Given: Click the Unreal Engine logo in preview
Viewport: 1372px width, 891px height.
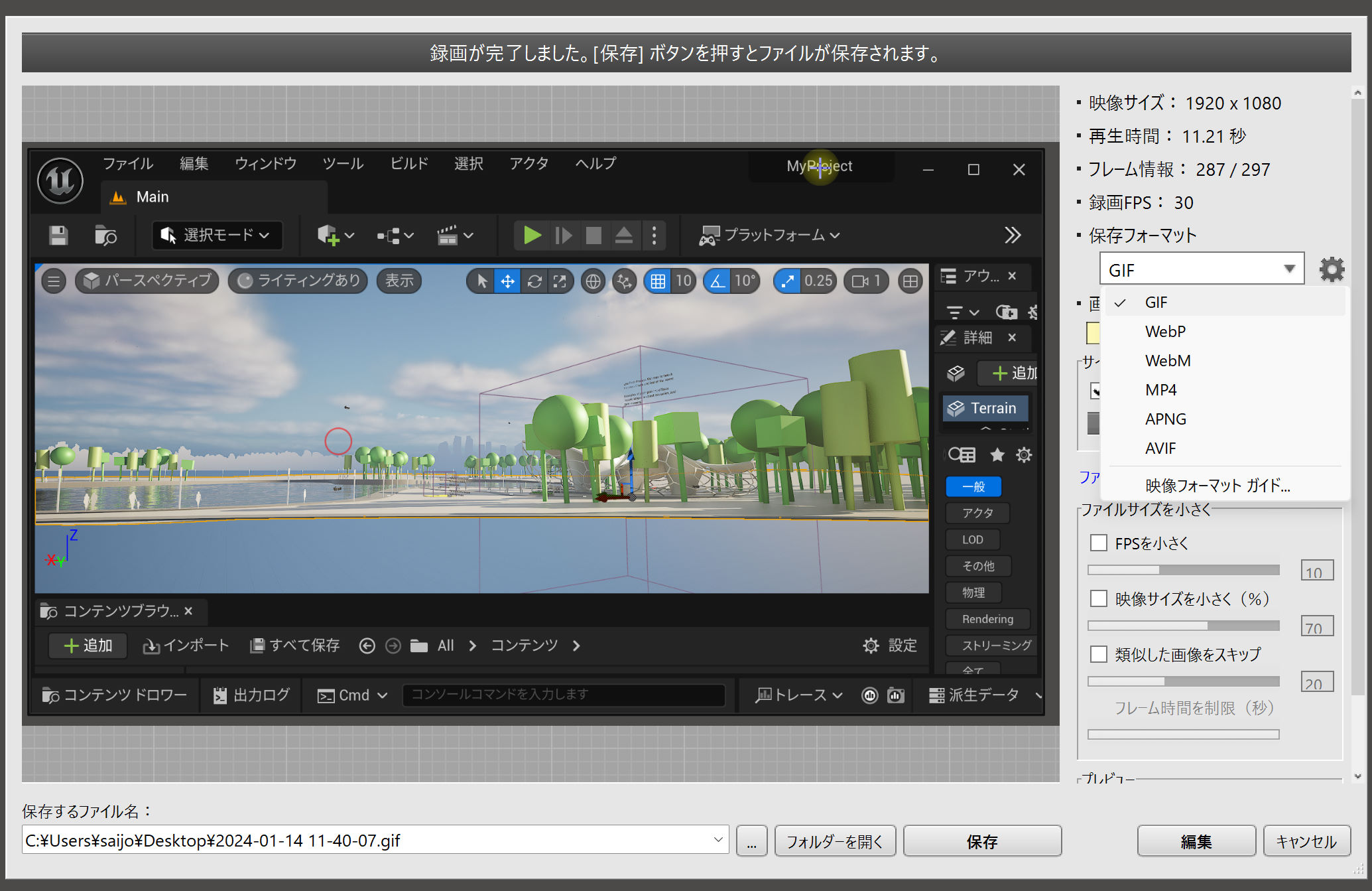Looking at the screenshot, I should point(60,180).
